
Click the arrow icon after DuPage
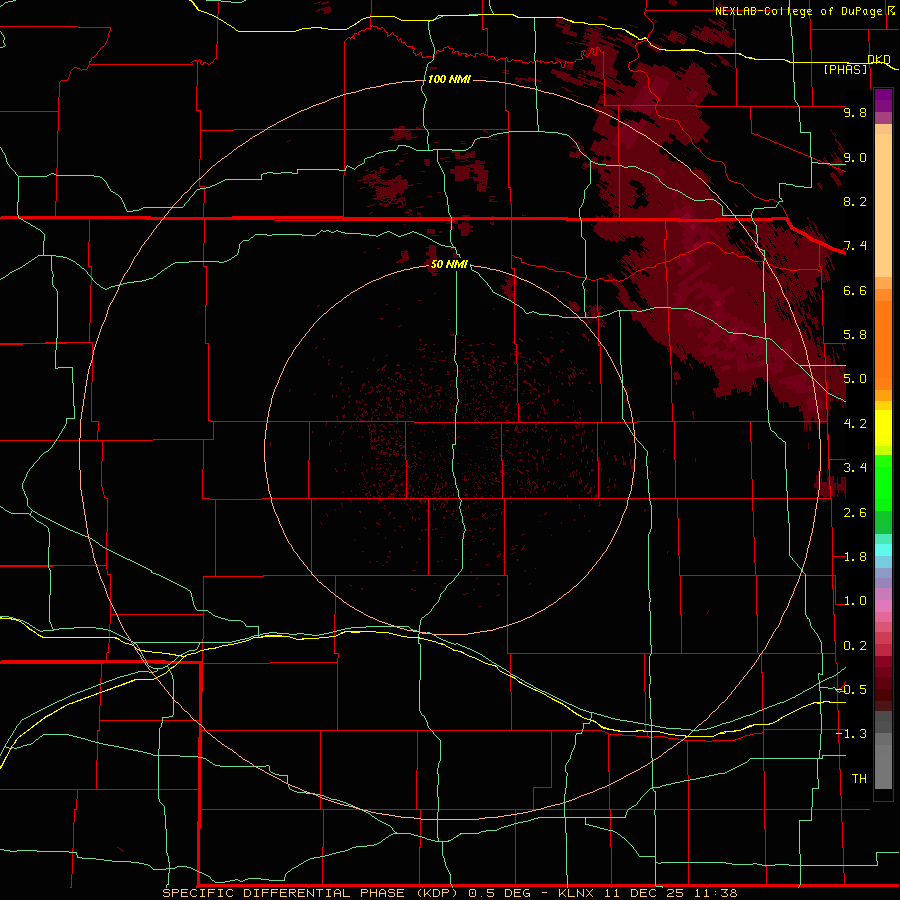tap(891, 10)
